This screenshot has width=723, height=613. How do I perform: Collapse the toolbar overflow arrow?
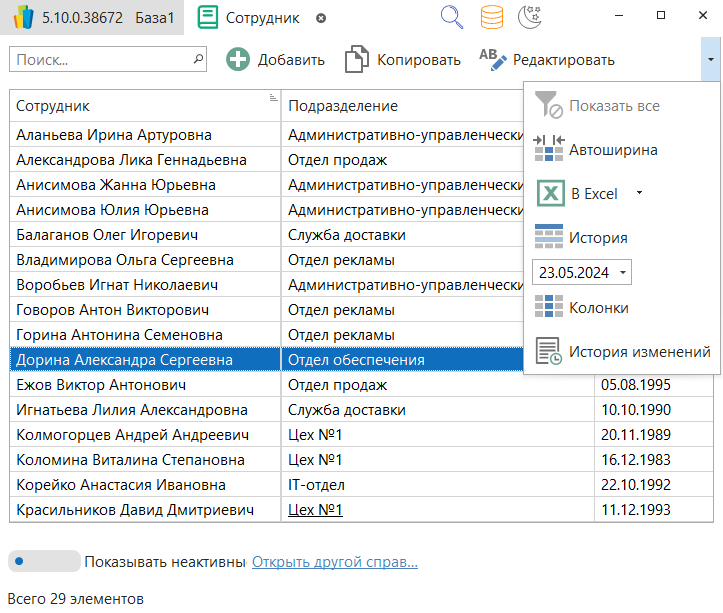[x=710, y=60]
